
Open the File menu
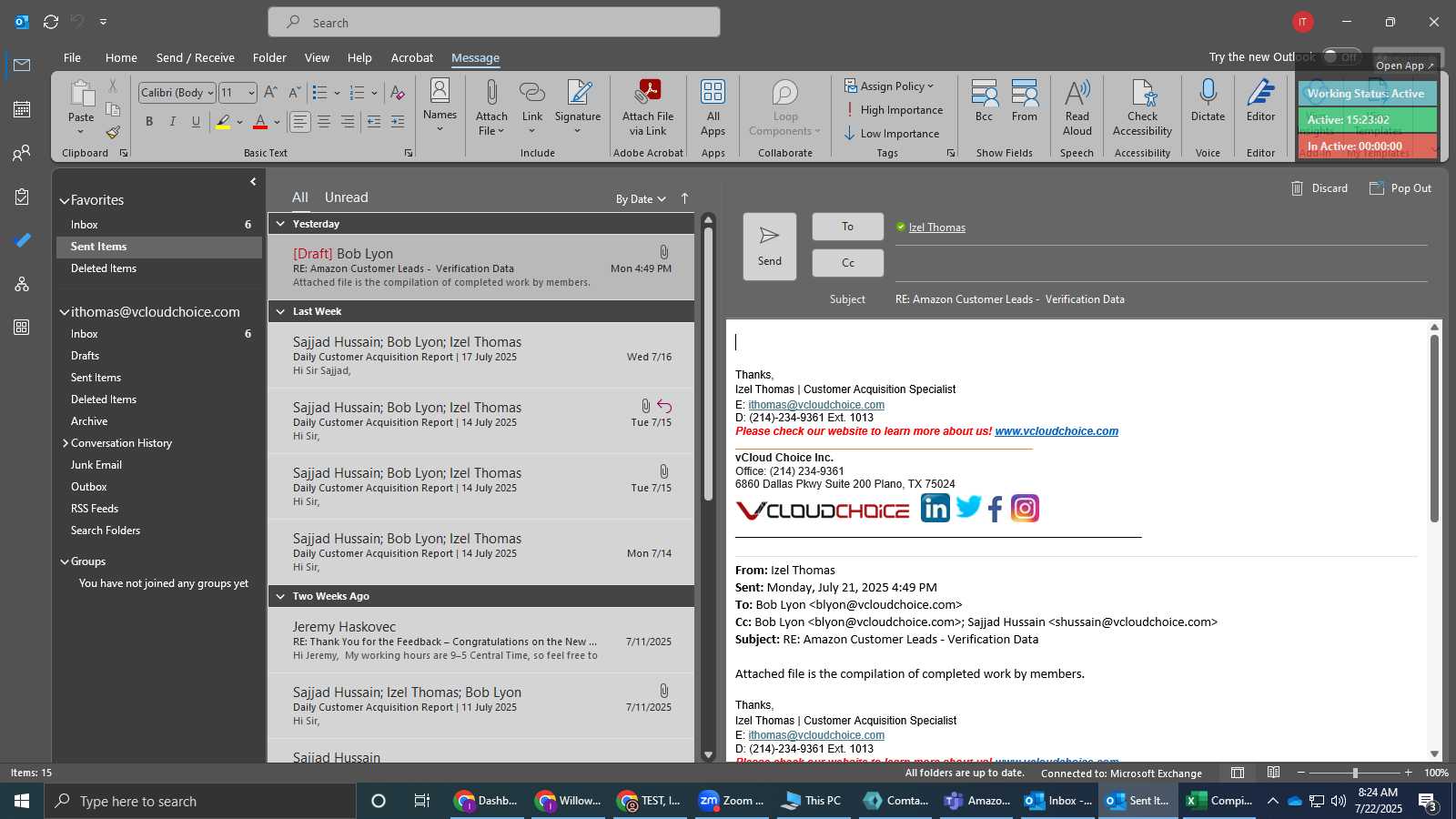(x=72, y=57)
